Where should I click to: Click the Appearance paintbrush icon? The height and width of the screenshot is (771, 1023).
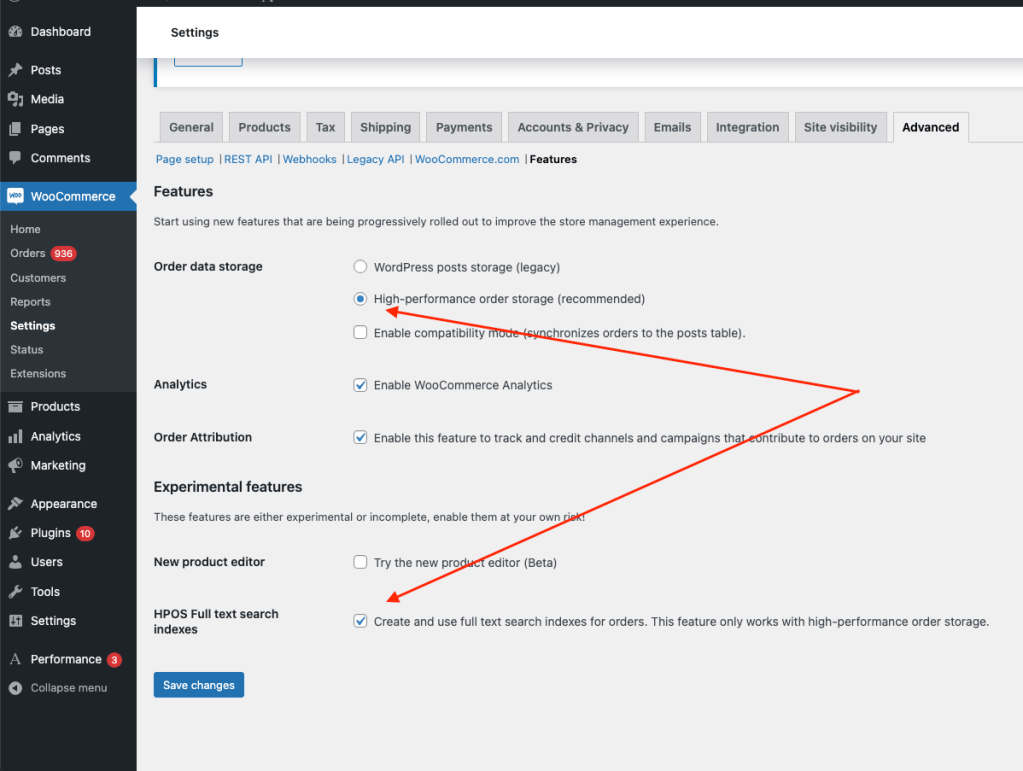pyautogui.click(x=15, y=504)
